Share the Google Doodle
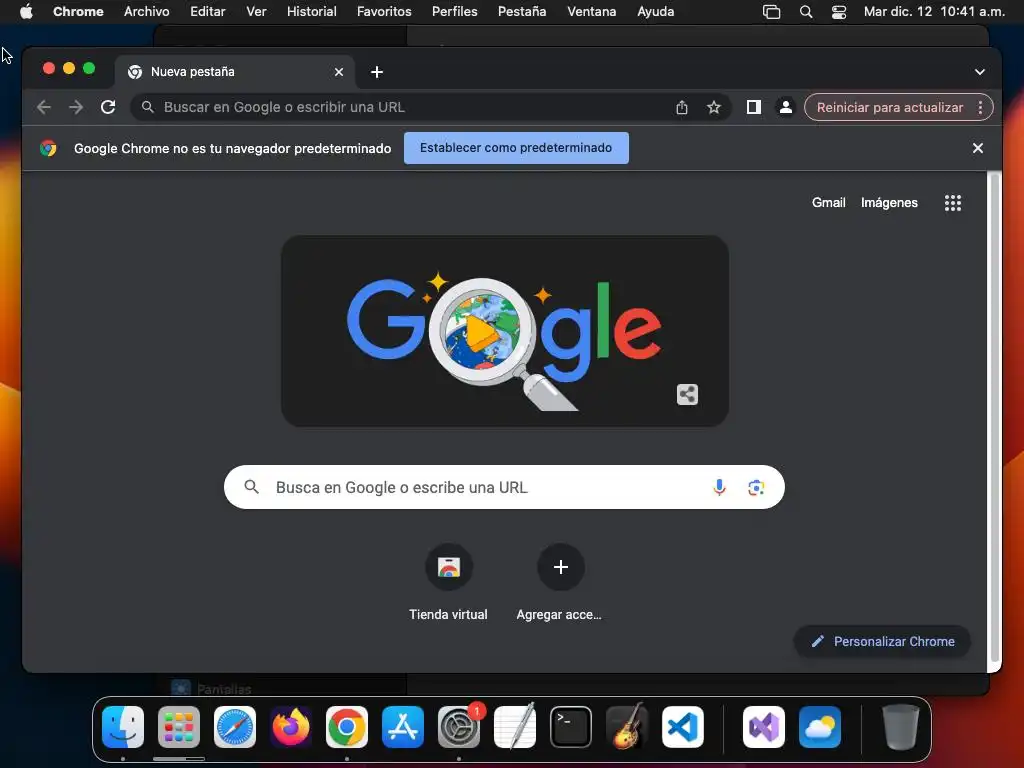The height and width of the screenshot is (768, 1024). coord(687,394)
